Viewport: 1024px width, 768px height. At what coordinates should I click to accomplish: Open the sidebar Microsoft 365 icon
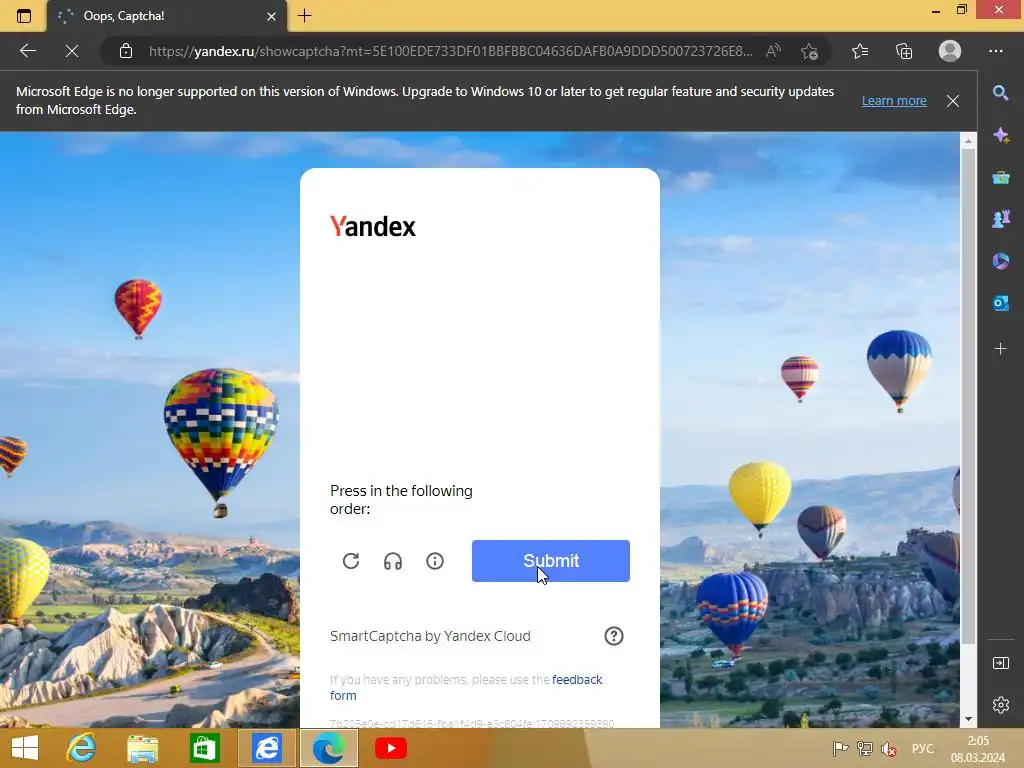(1000, 261)
